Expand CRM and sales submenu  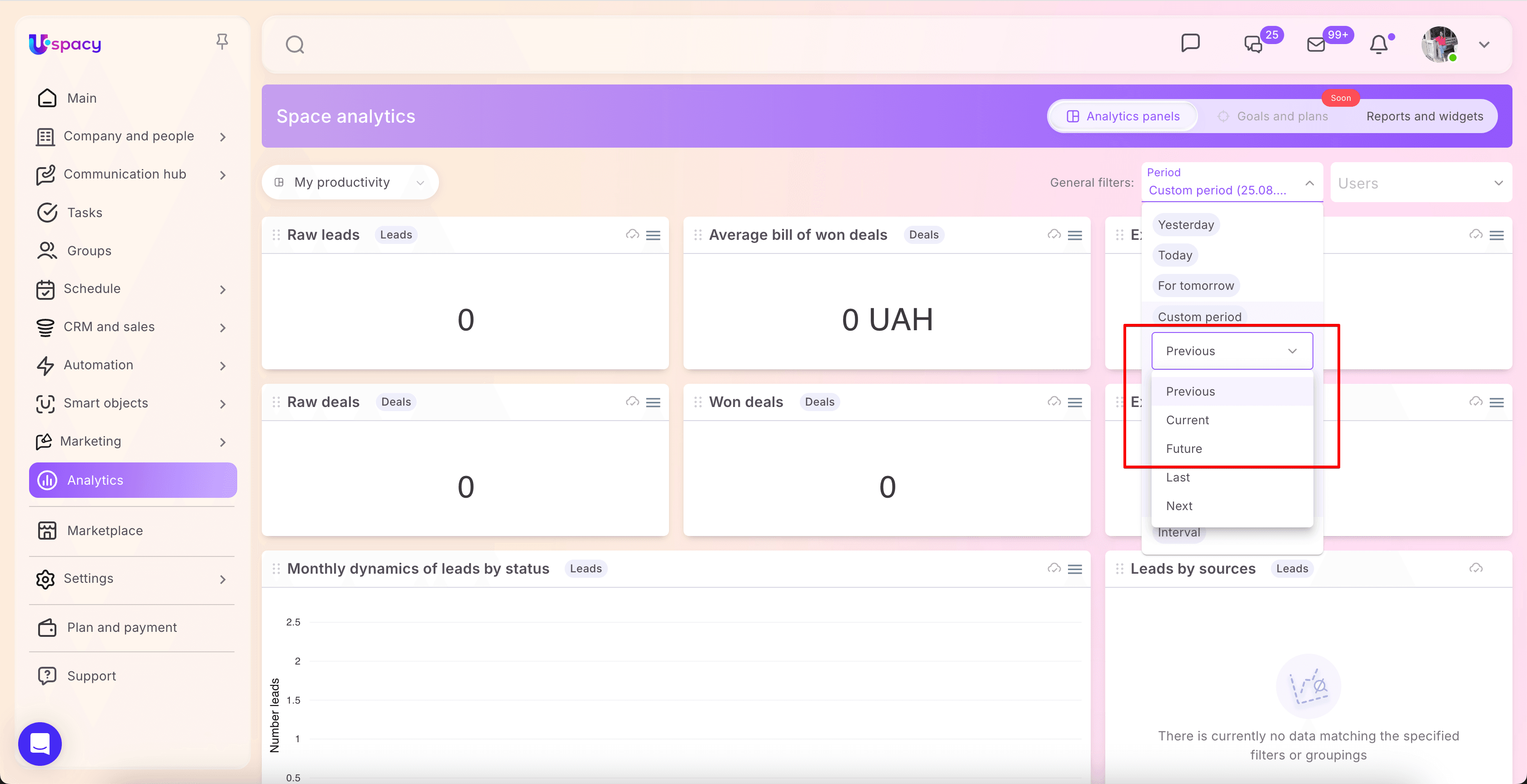pos(223,327)
